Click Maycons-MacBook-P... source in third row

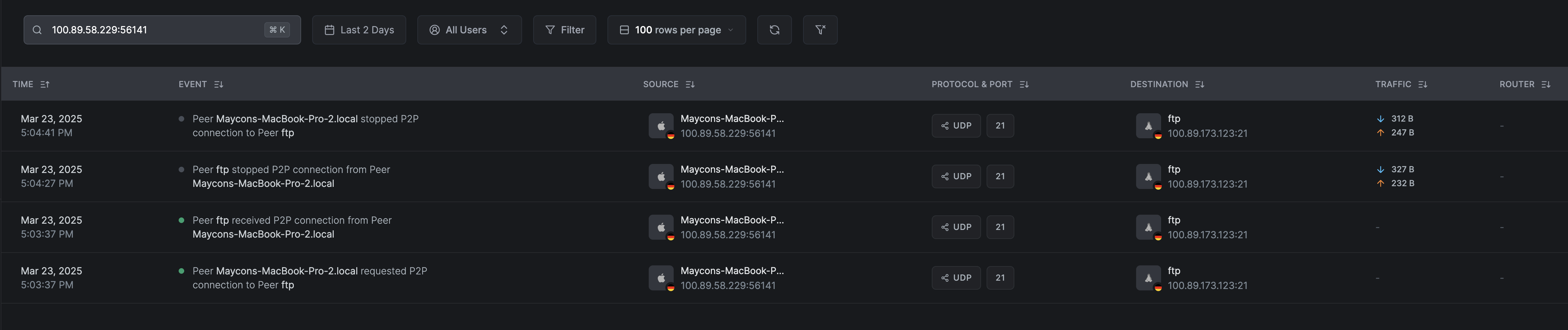click(x=732, y=220)
